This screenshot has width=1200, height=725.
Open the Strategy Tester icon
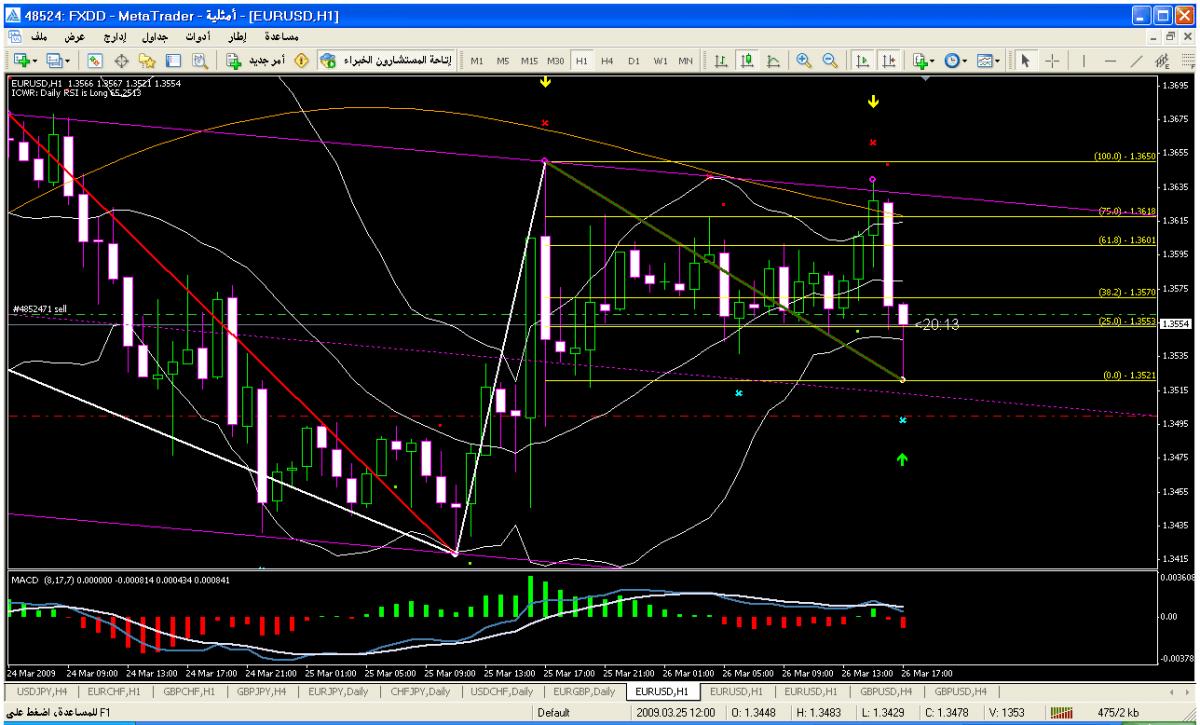[199, 60]
